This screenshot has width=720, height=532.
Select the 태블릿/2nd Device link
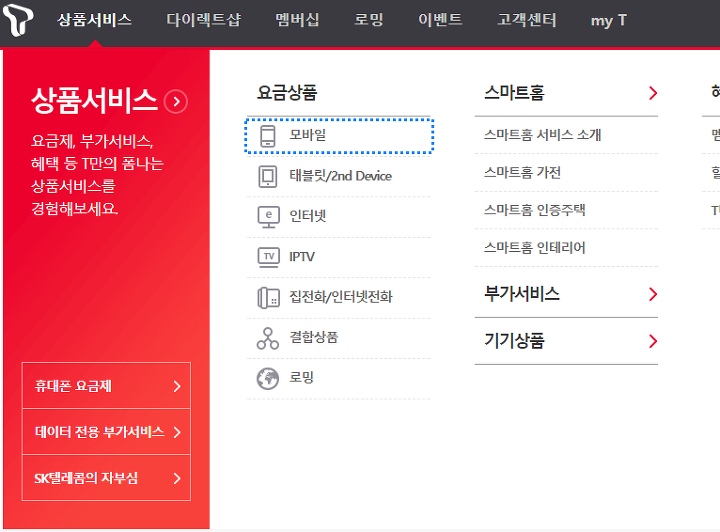point(339,176)
